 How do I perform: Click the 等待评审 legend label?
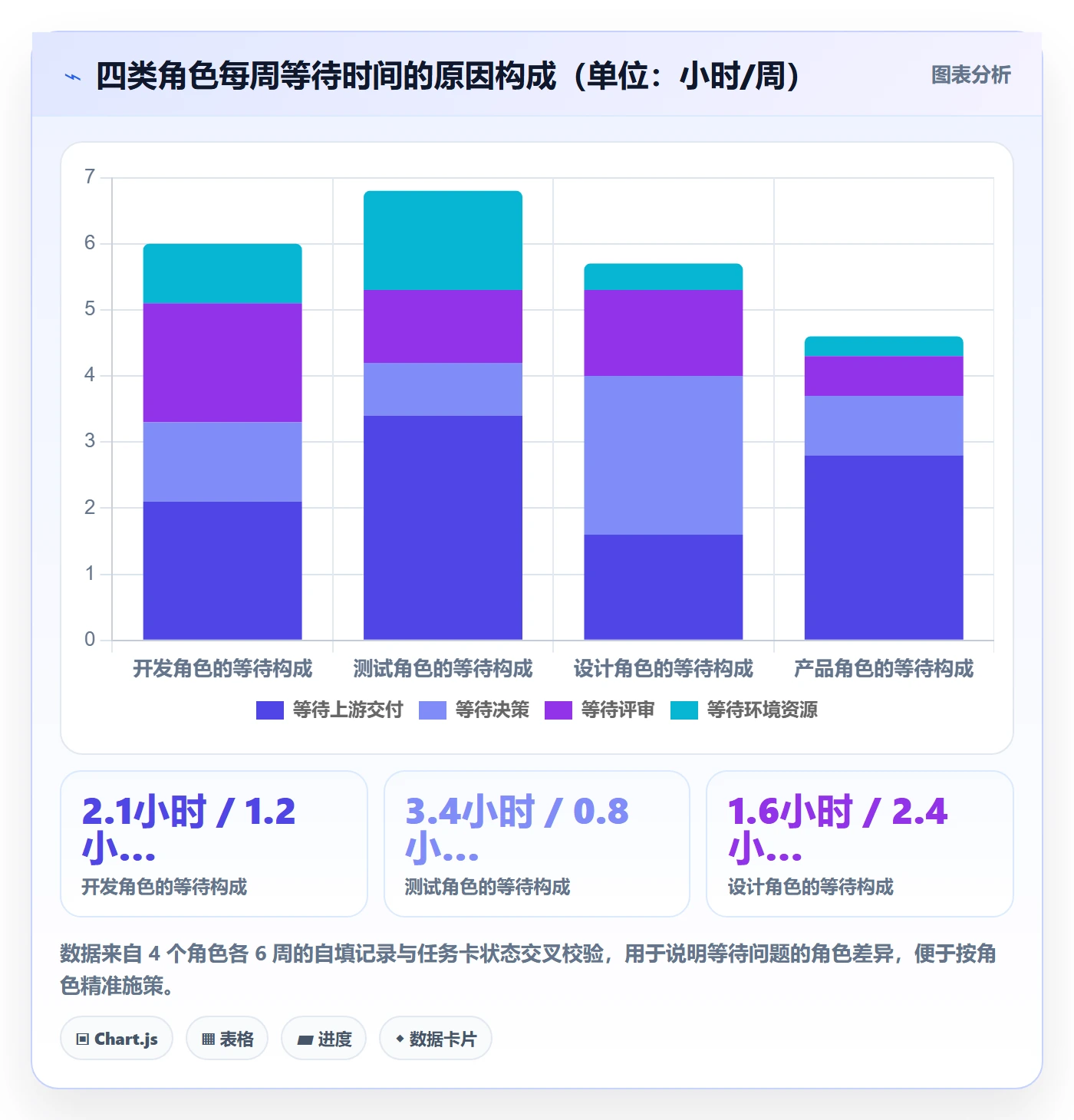pyautogui.click(x=618, y=710)
